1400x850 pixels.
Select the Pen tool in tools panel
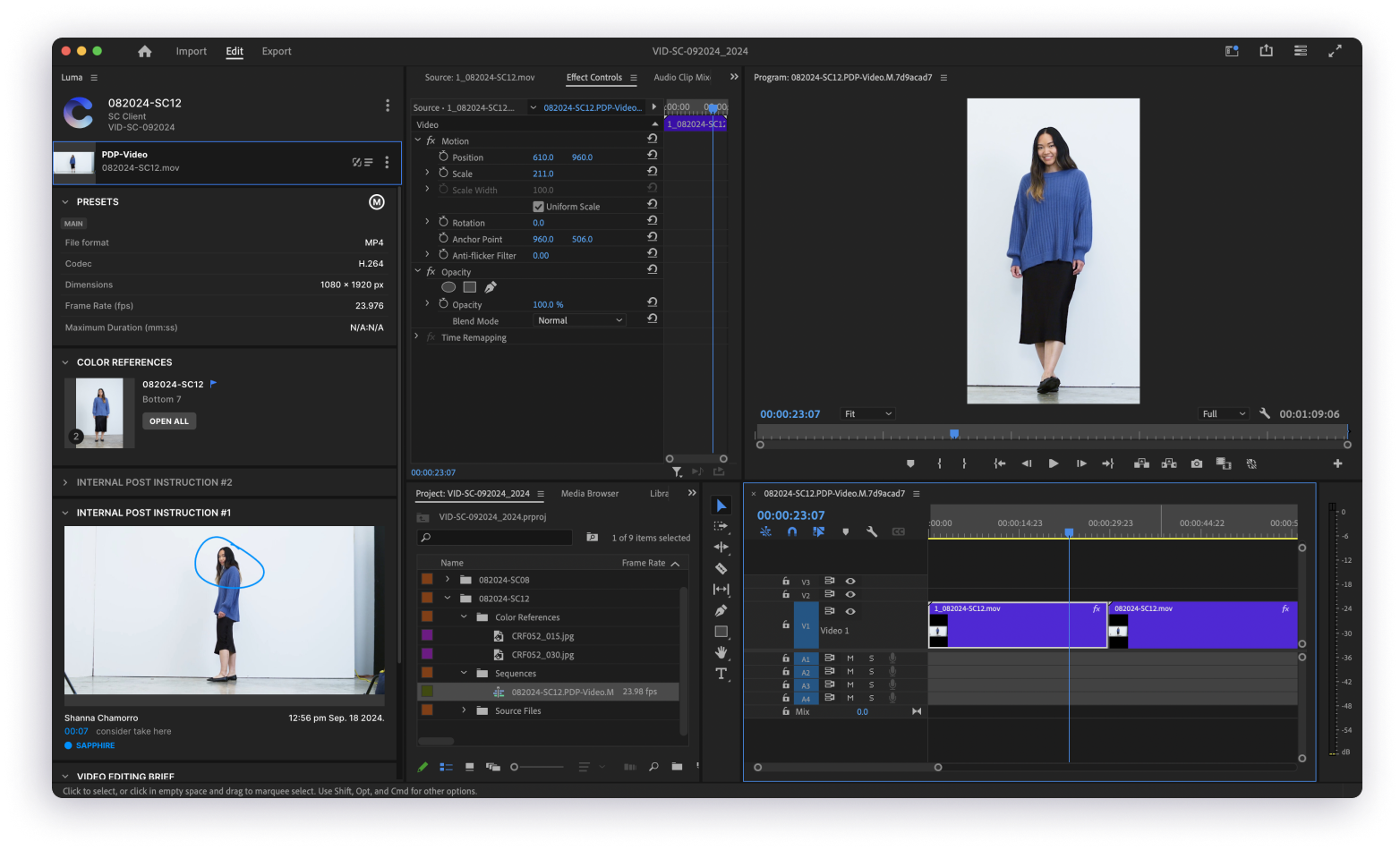click(x=721, y=610)
